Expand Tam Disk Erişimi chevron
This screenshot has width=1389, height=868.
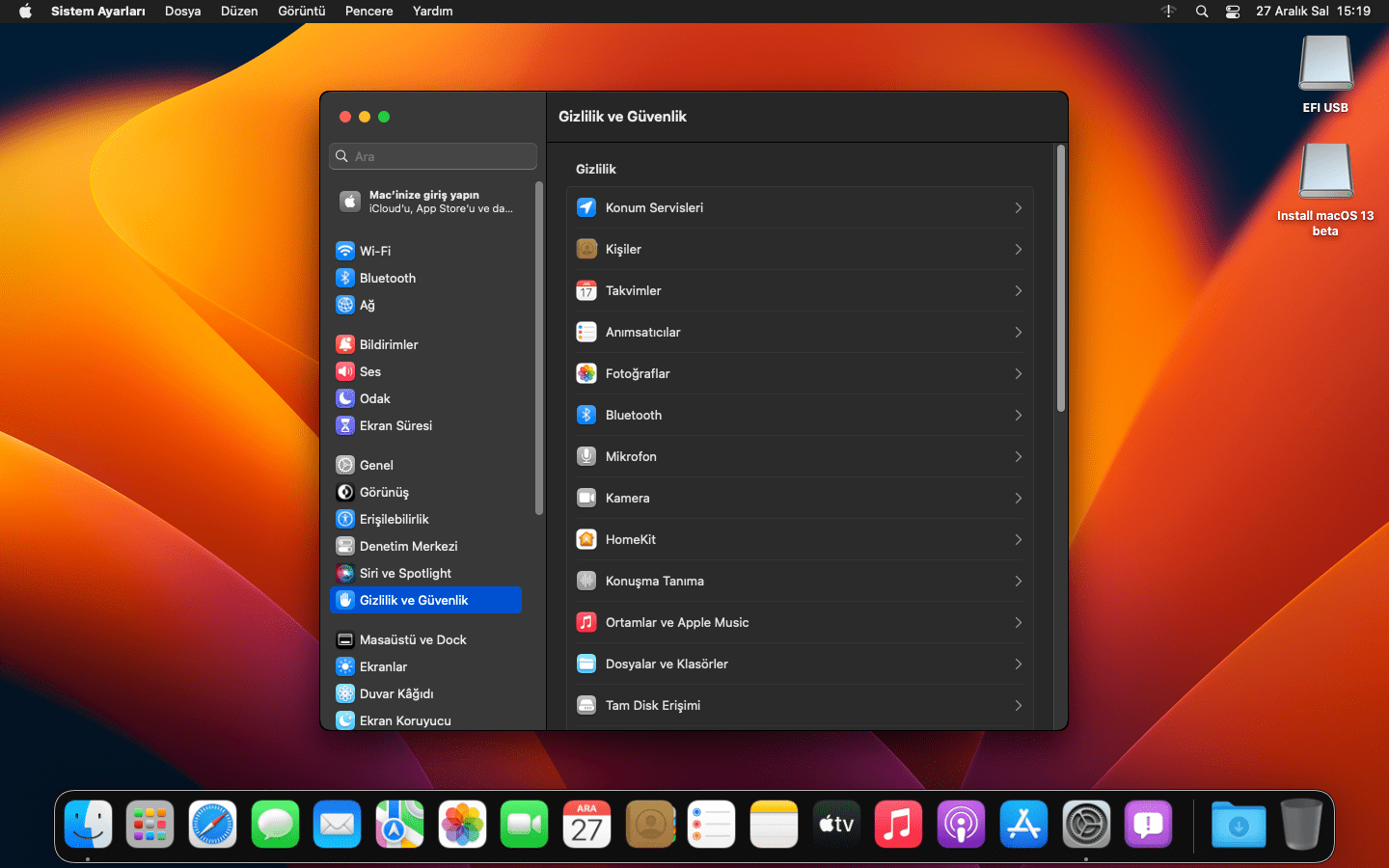(1018, 705)
